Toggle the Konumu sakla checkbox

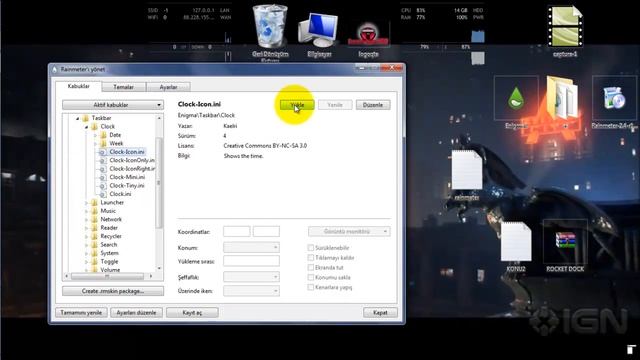pyautogui.click(x=311, y=278)
